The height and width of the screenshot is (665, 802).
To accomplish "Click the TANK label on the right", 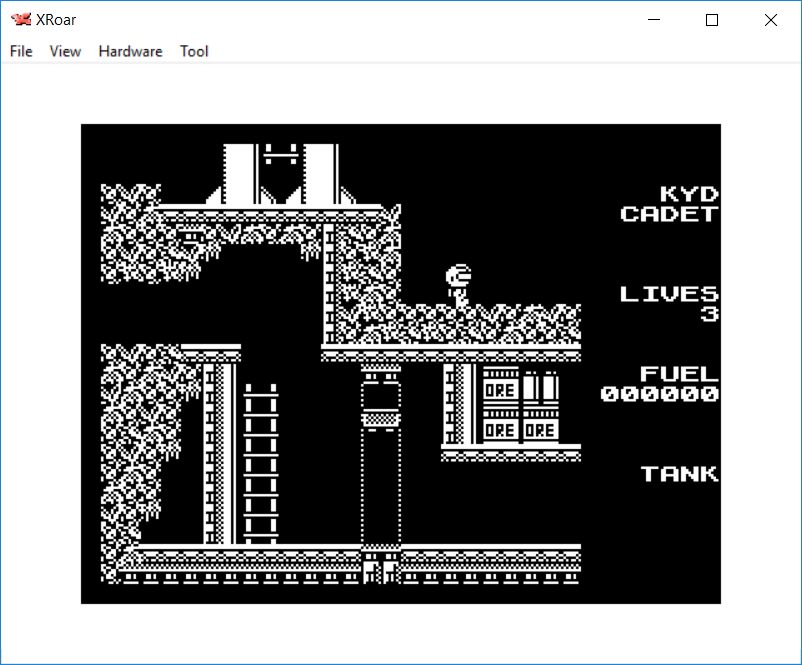I will point(680,474).
